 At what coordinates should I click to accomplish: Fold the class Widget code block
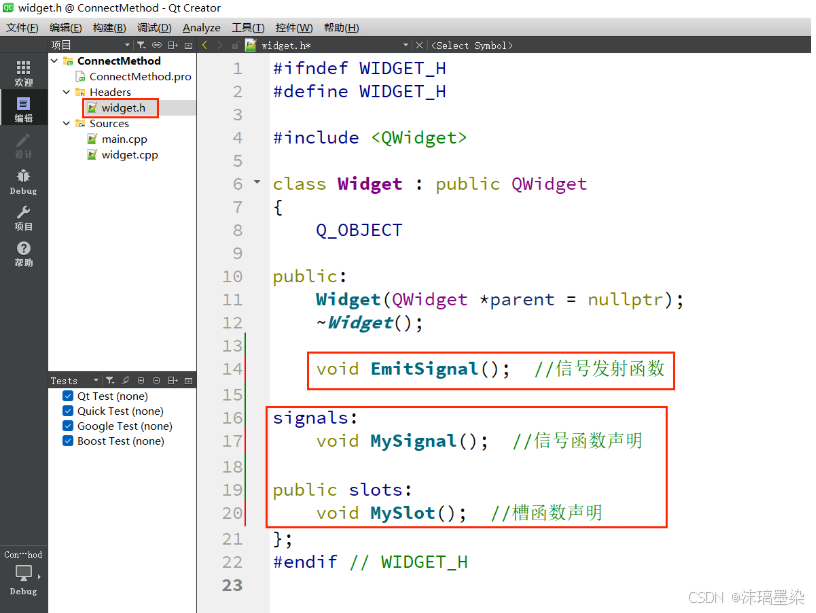click(257, 182)
